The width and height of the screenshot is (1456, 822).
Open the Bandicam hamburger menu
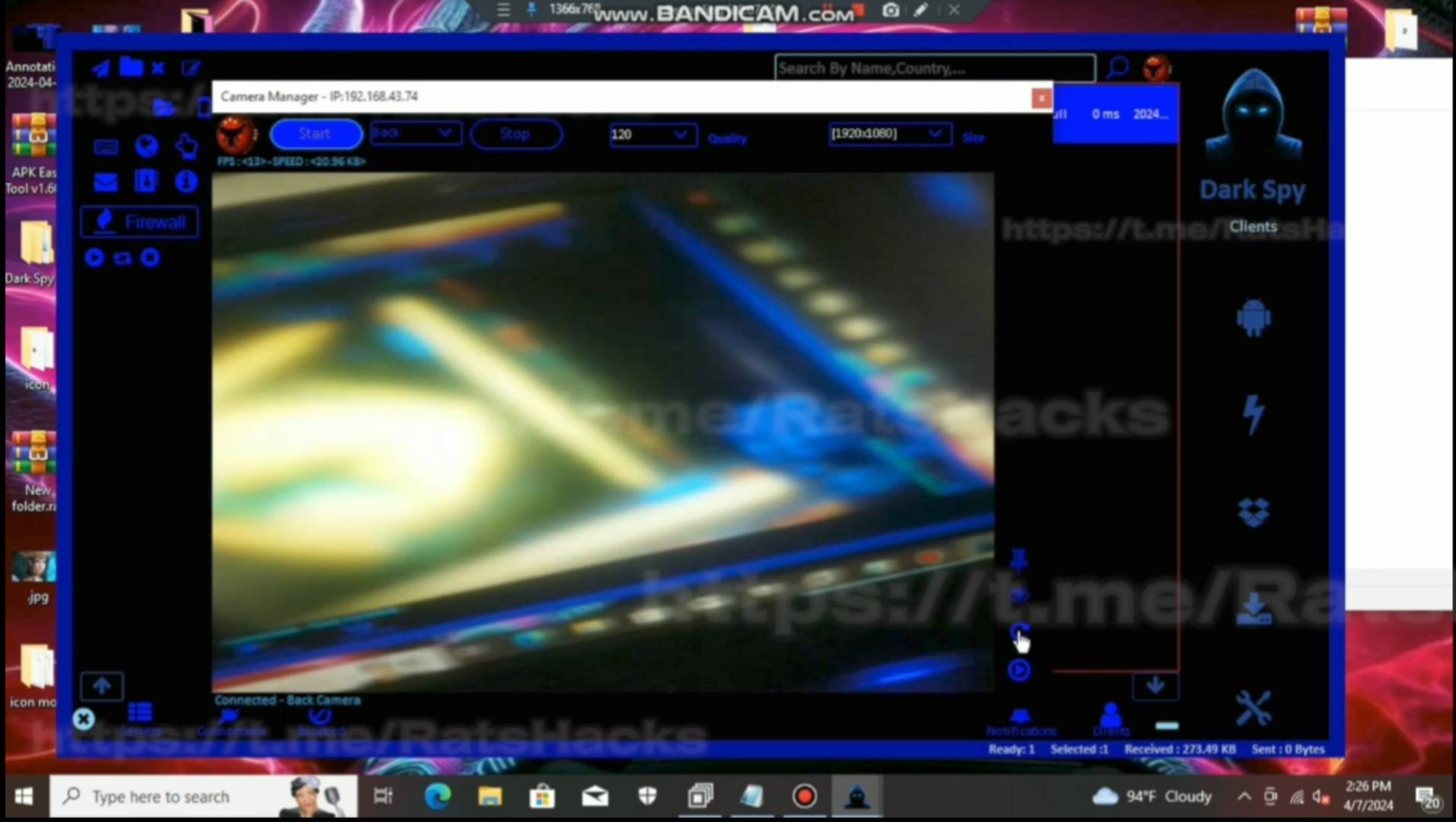pyautogui.click(x=503, y=11)
